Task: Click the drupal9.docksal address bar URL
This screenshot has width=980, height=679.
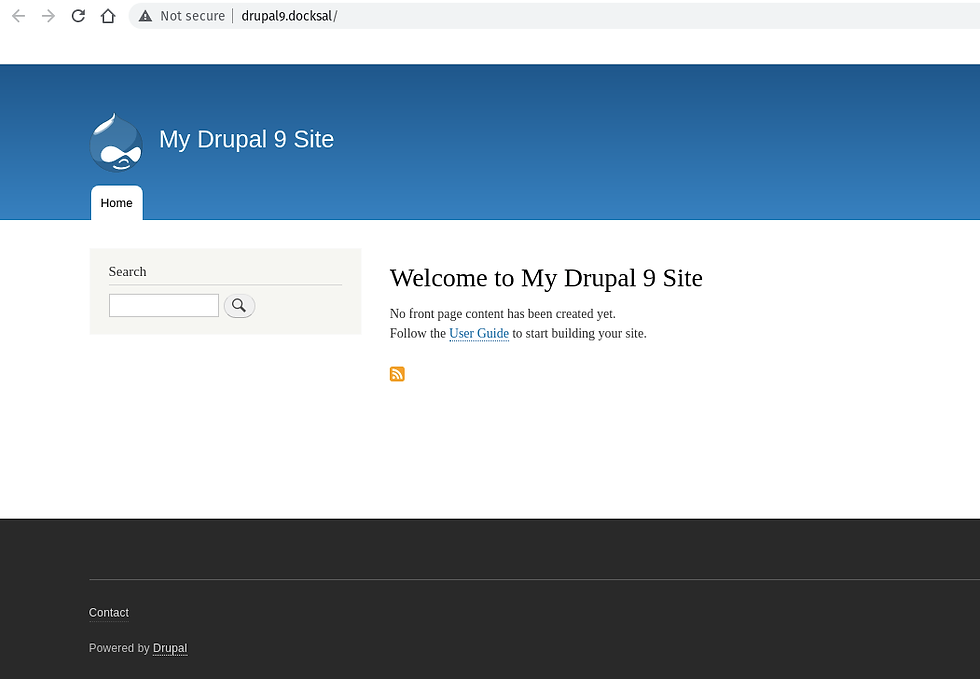Action: pos(289,16)
